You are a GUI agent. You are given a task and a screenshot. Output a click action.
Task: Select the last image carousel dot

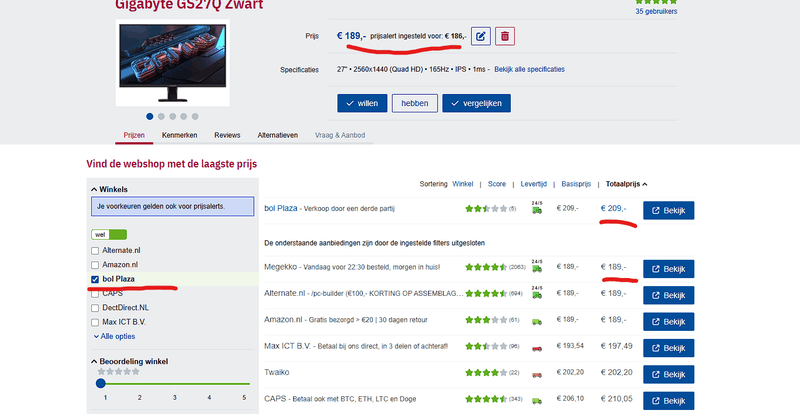click(x=195, y=116)
